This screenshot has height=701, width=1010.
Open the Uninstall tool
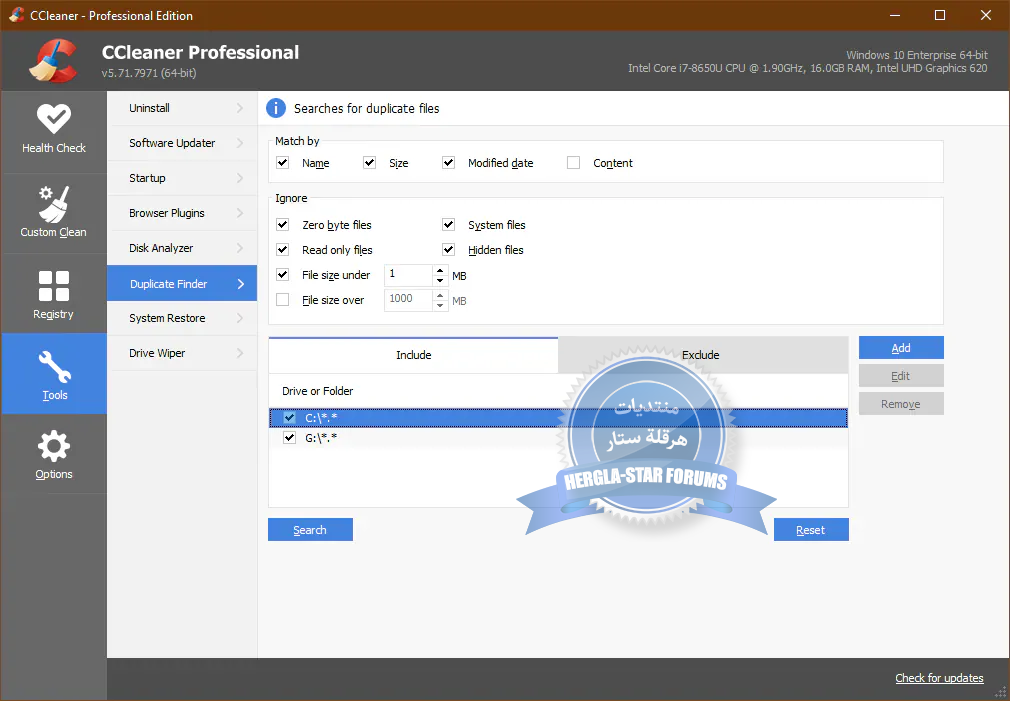[x=182, y=108]
